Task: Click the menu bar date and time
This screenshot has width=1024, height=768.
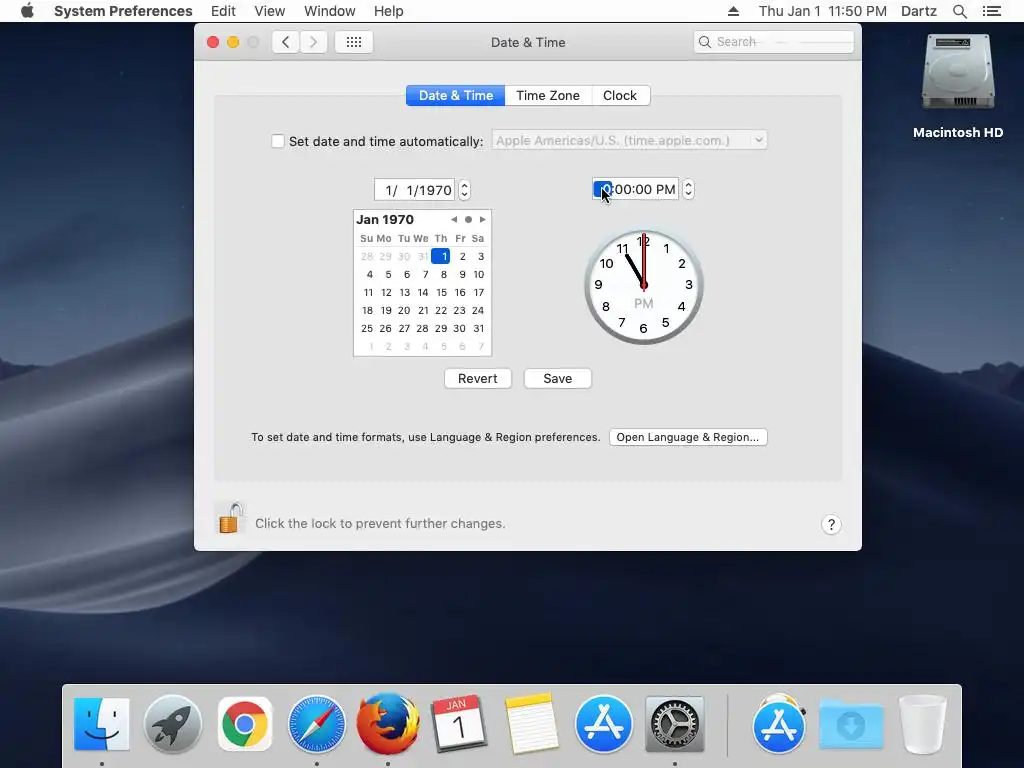Action: (822, 11)
